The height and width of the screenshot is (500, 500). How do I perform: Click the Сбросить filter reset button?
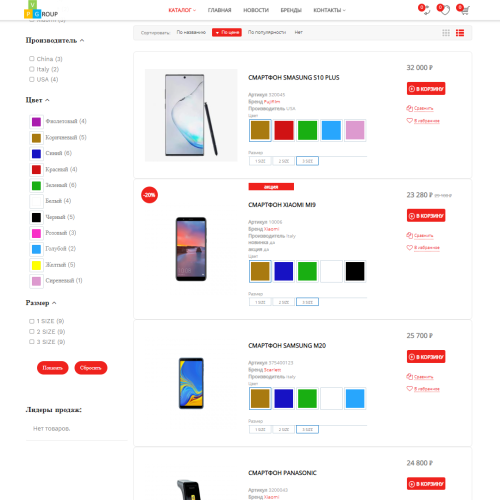point(91,368)
